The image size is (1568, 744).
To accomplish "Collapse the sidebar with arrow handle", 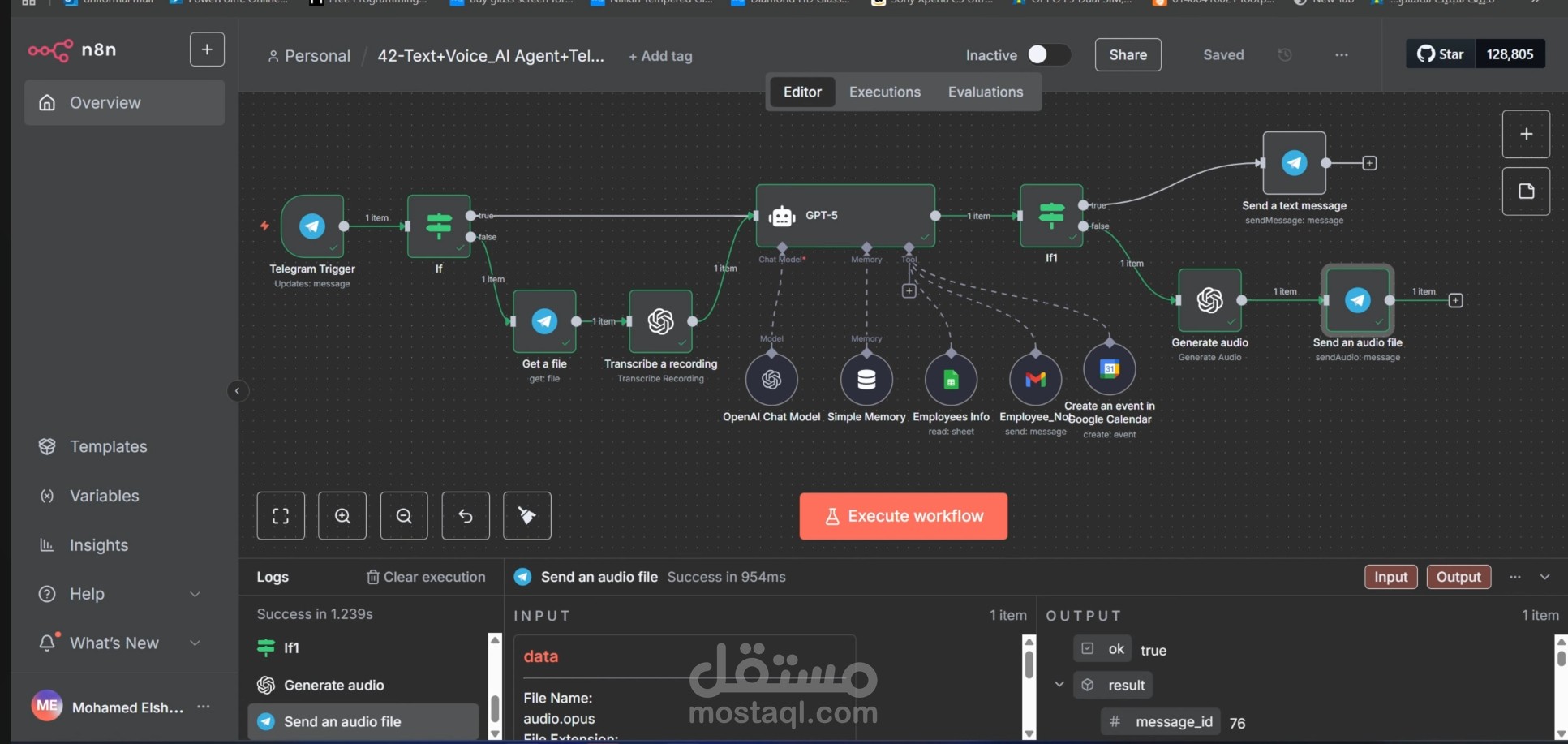I will pos(237,391).
